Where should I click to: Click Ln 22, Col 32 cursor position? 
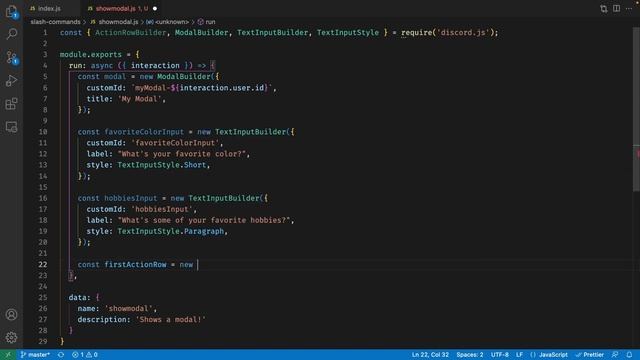(x=430, y=355)
